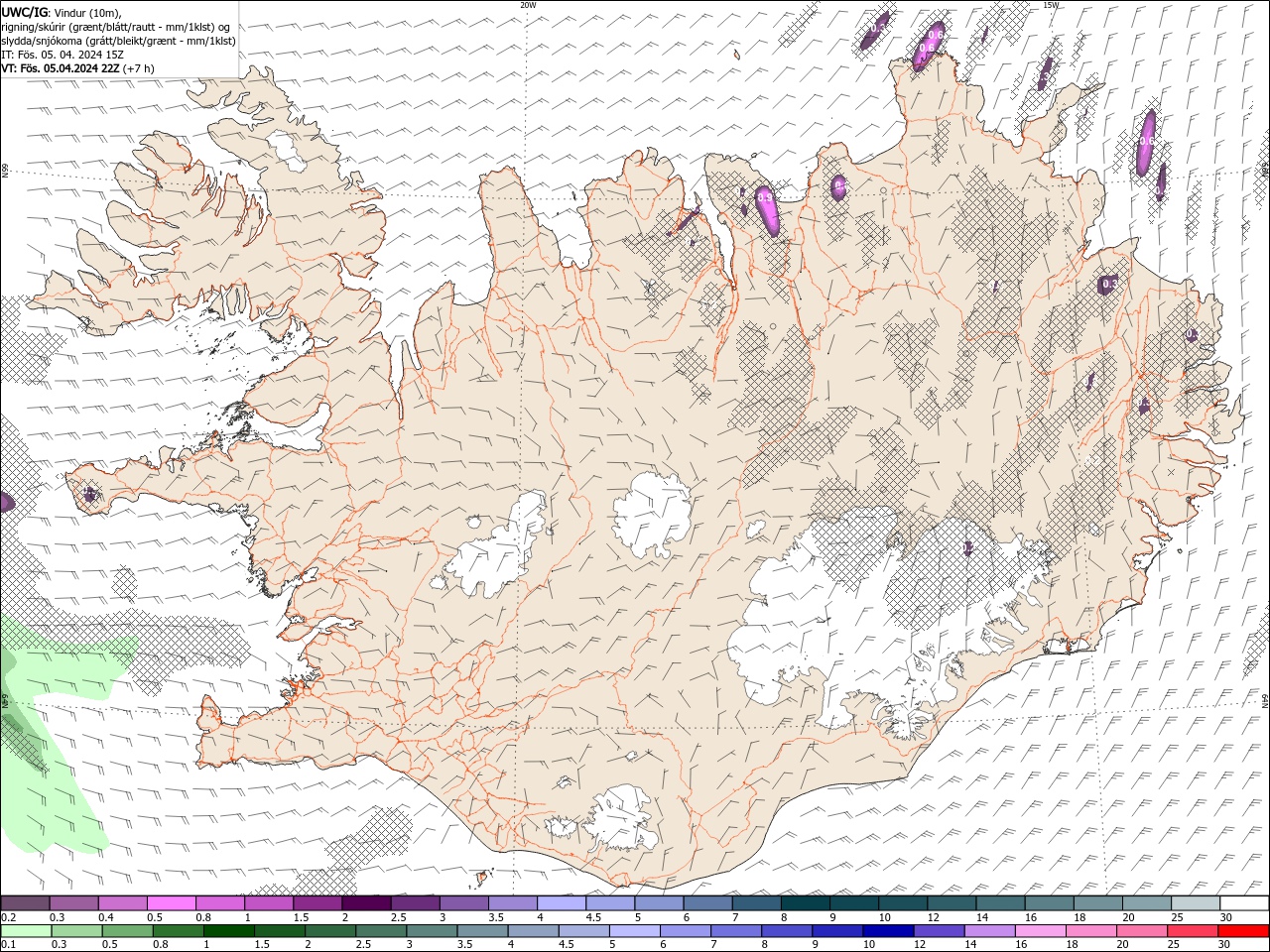Click the lower legend swatch labeled 25
This screenshot has width=1270, height=952.
pos(1192,931)
